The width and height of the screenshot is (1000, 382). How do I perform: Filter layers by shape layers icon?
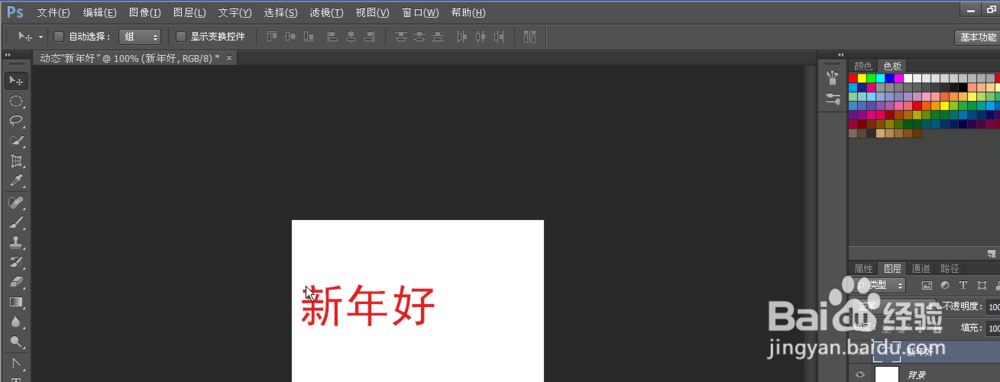(981, 285)
